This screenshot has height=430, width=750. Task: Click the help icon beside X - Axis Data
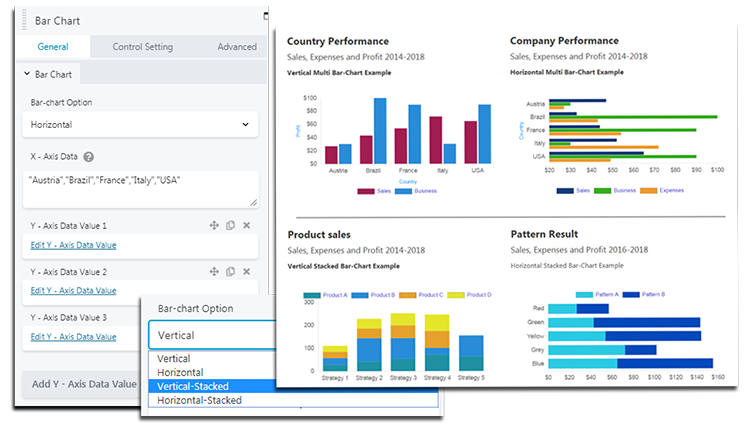click(89, 157)
